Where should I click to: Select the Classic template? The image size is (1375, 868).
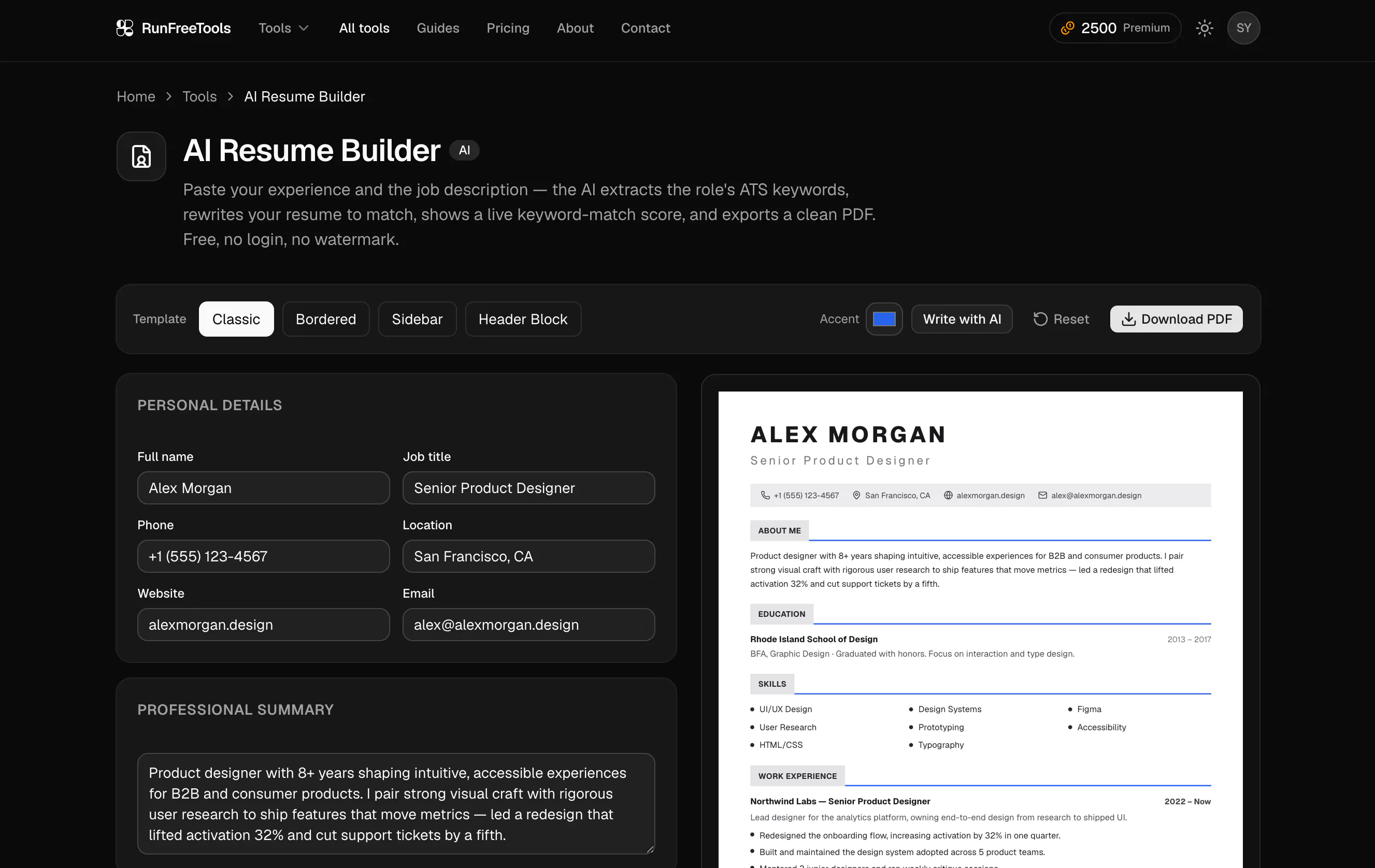click(x=236, y=319)
